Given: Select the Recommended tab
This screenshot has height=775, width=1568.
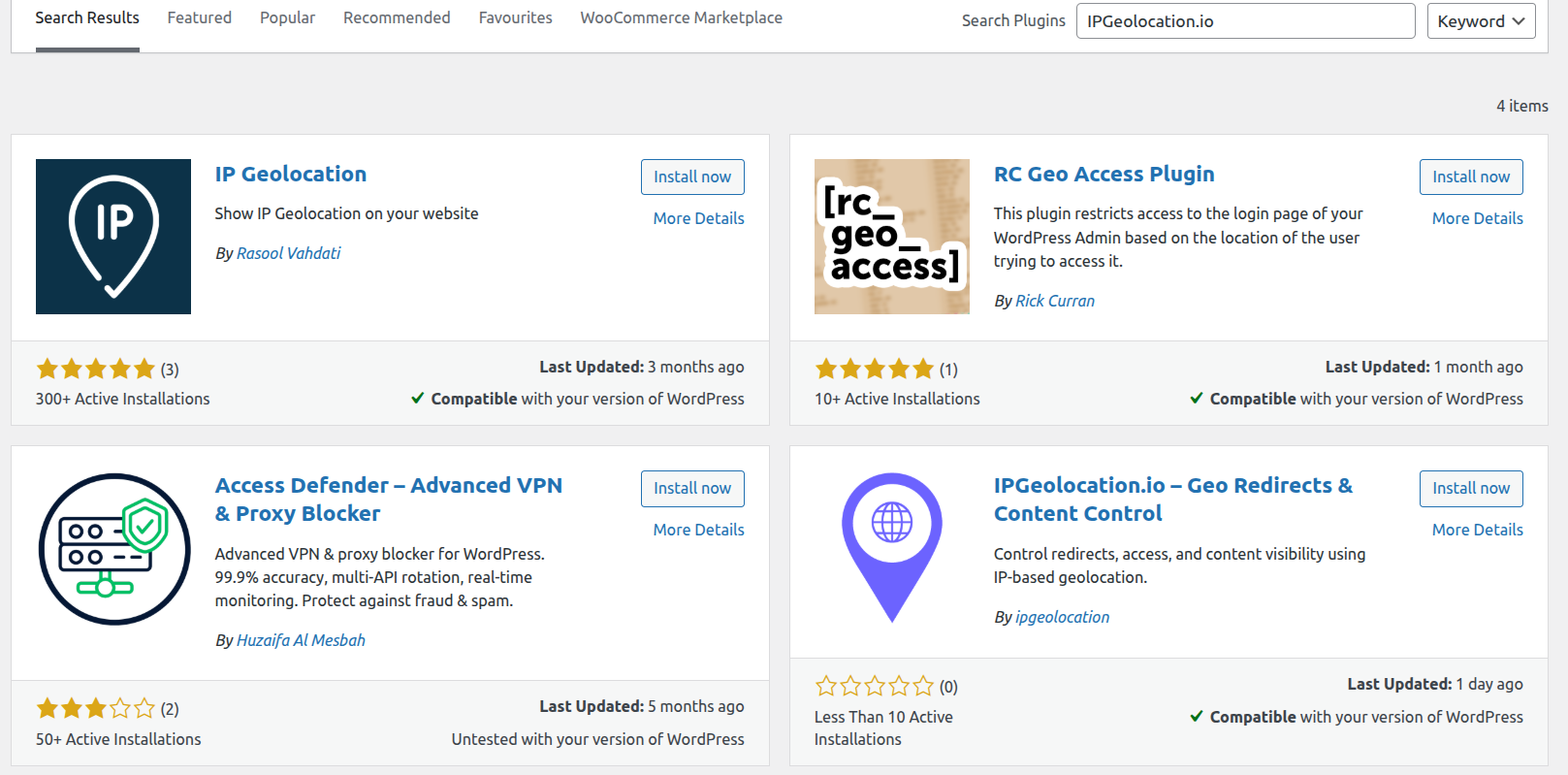Looking at the screenshot, I should point(396,17).
